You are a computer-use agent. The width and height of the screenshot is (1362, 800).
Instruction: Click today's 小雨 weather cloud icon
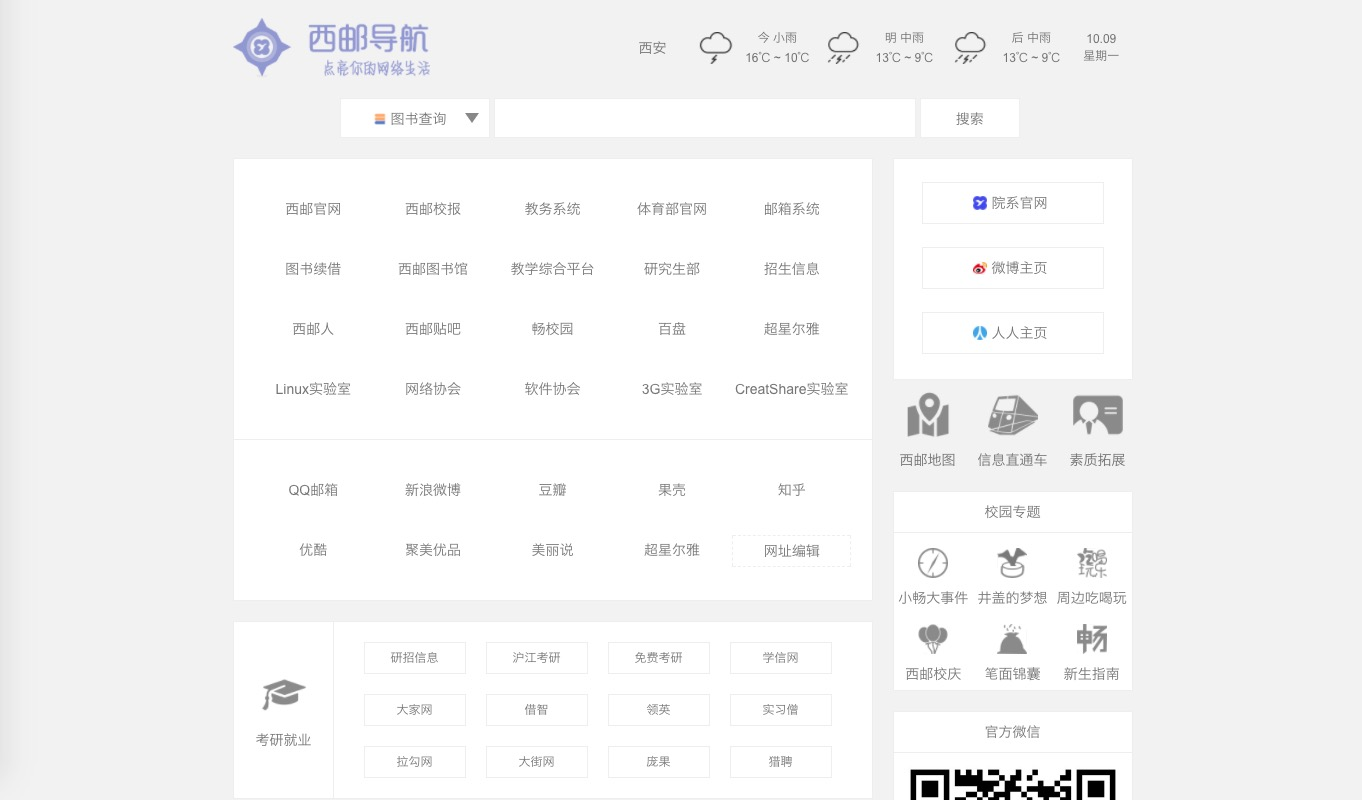click(x=715, y=47)
